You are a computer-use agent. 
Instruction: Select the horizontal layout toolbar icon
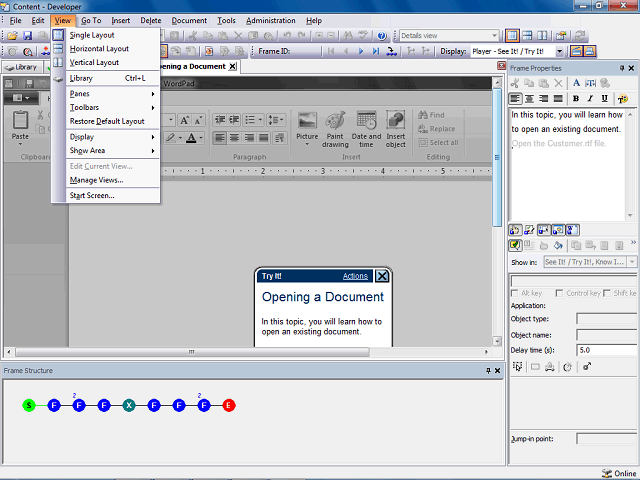[527, 36]
